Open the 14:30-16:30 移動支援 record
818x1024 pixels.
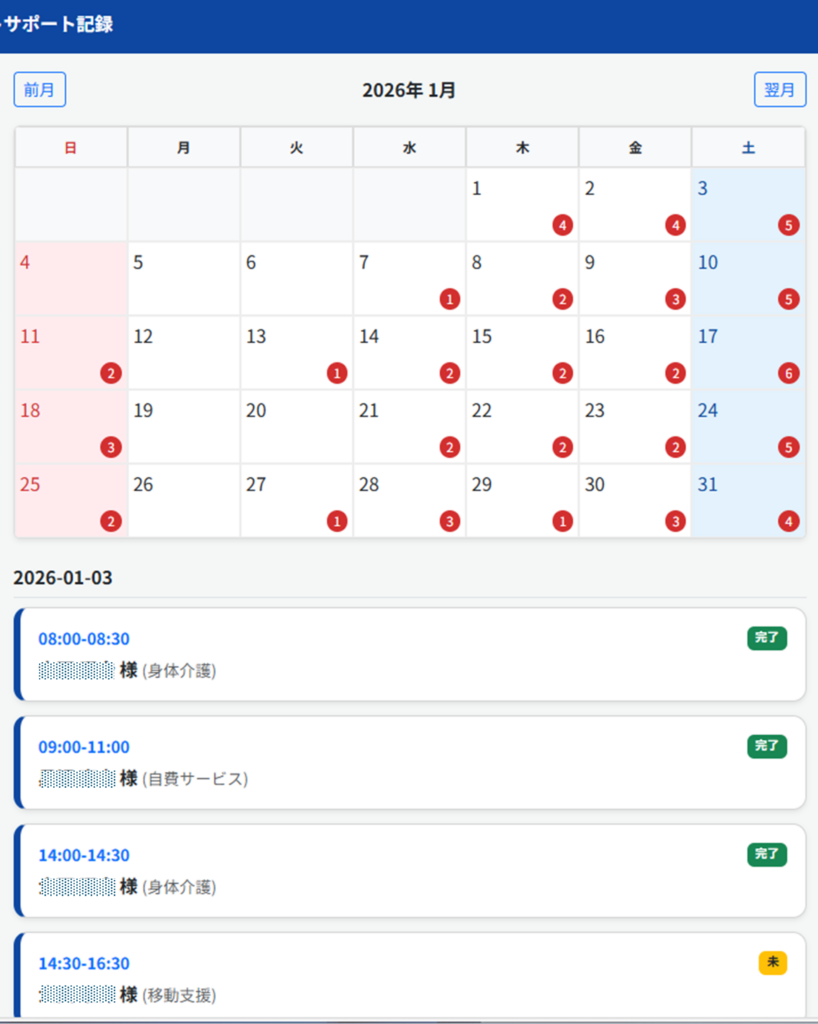click(400, 978)
